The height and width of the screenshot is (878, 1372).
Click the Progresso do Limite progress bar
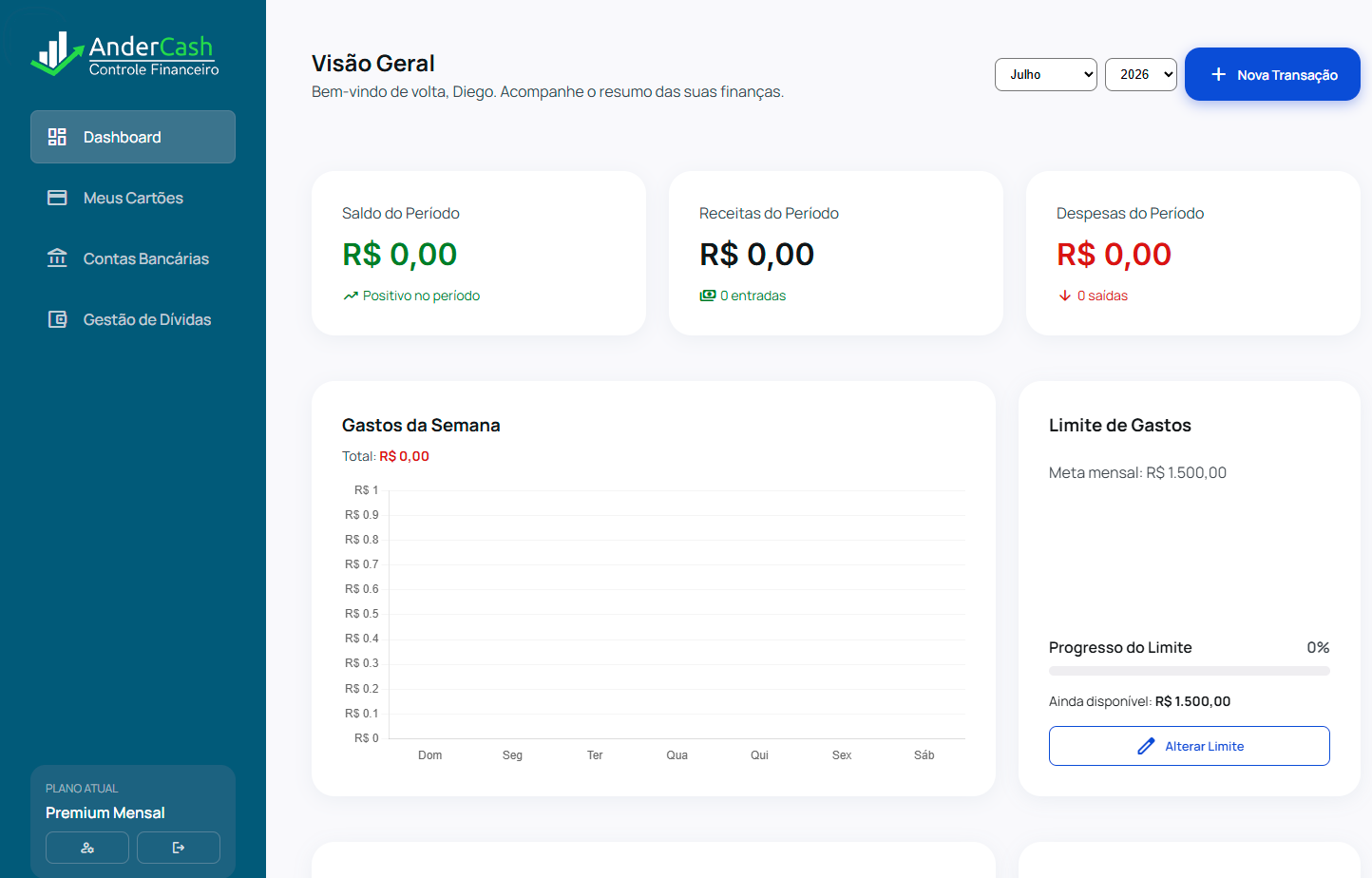(1190, 671)
